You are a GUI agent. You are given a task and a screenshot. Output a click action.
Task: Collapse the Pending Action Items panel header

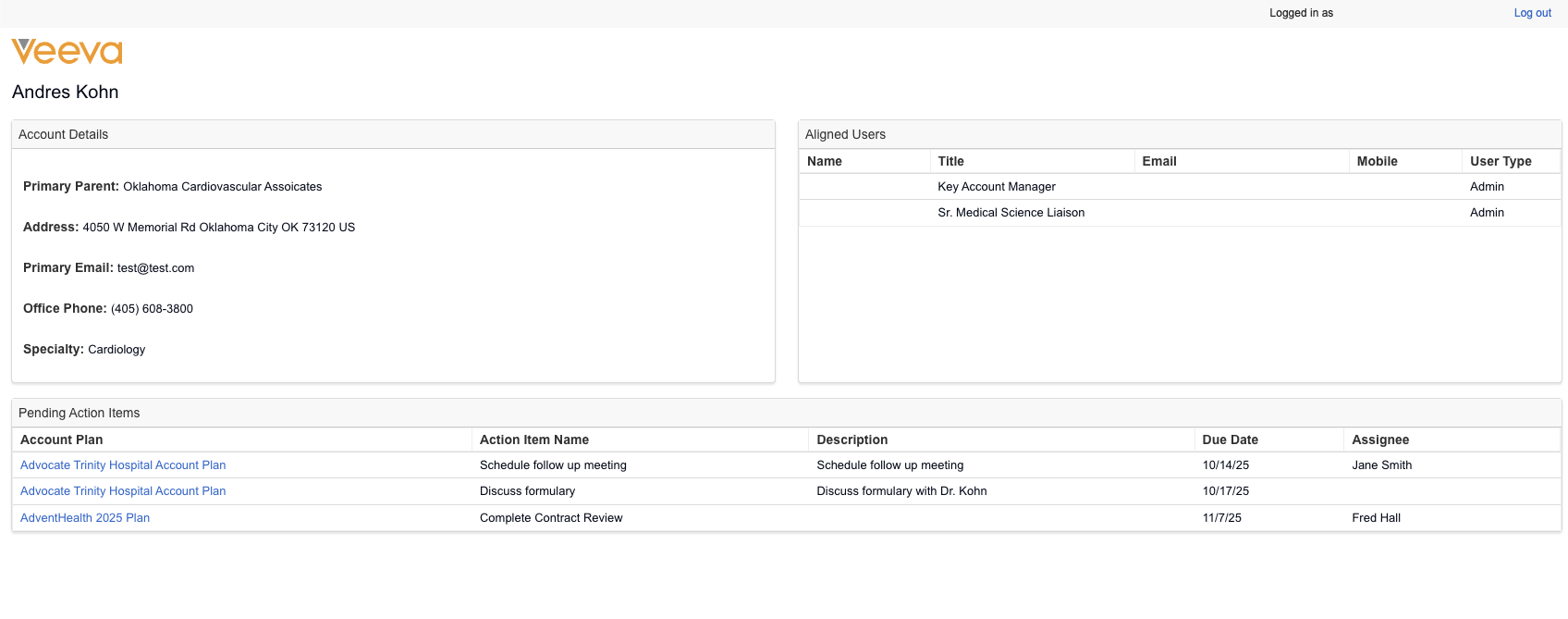click(80, 413)
